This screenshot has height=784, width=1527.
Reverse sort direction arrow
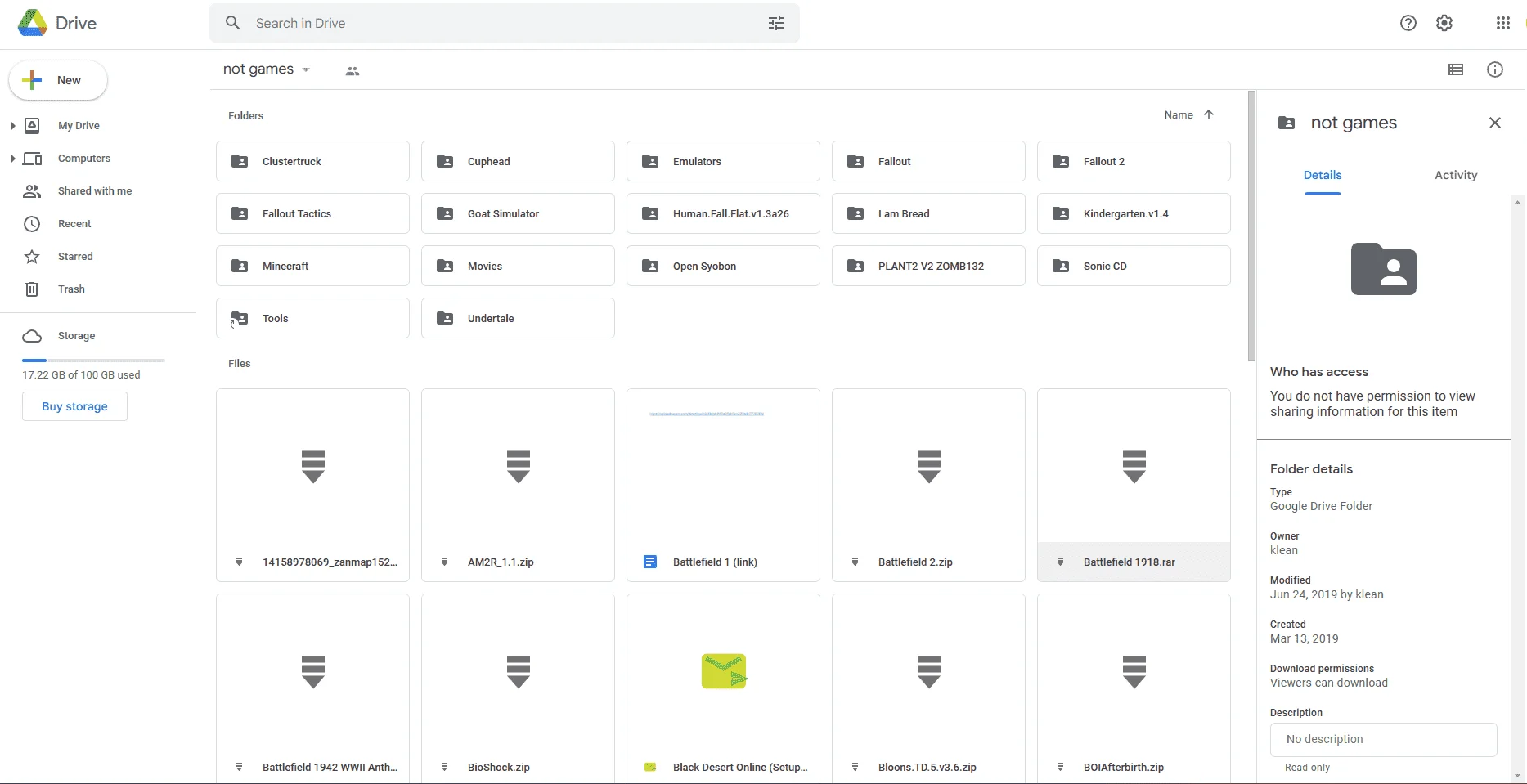1209,115
